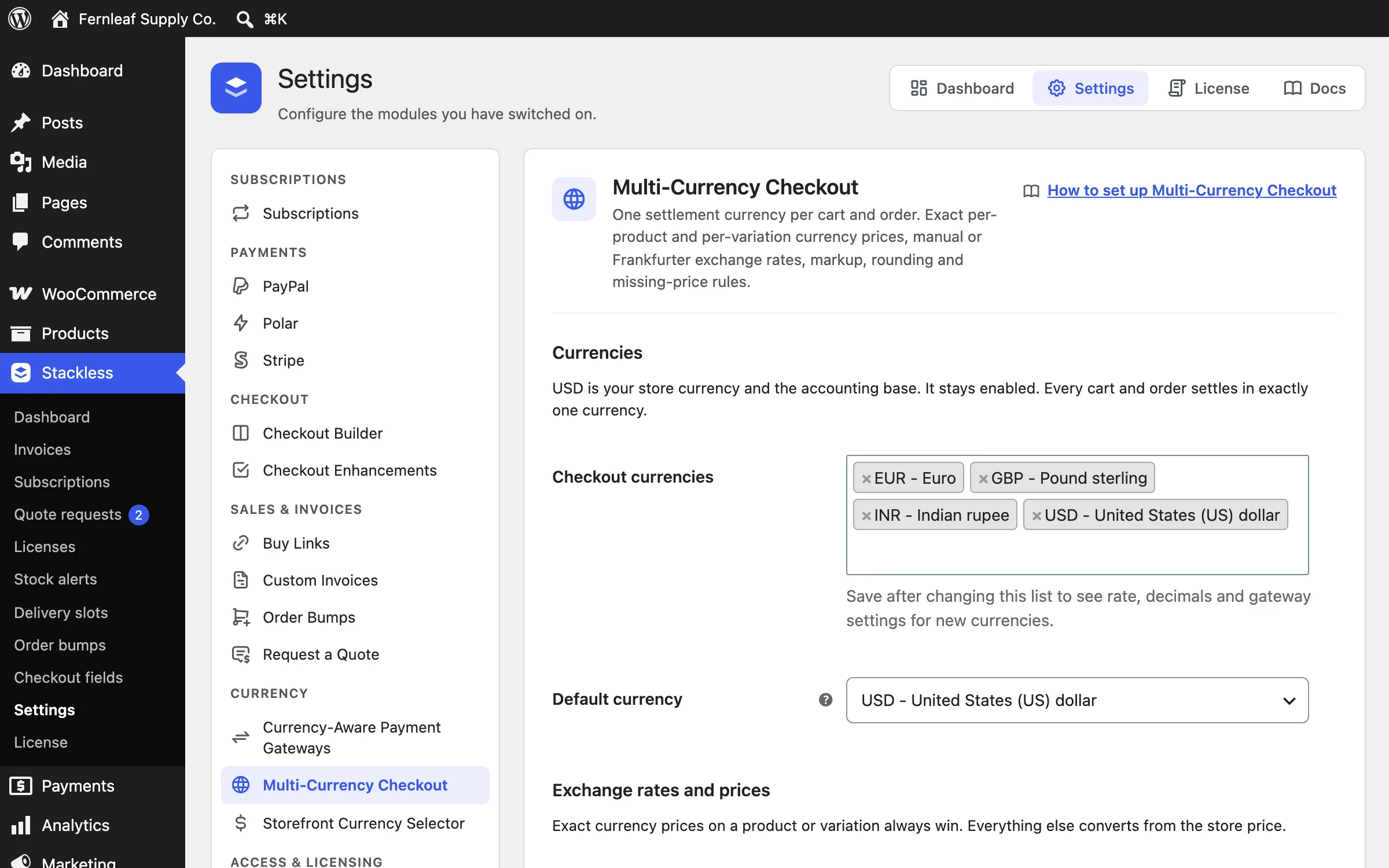Screen dimensions: 1389x868
Task: Click the globe icon next to Multi-Currency Checkout heading
Action: 574,199
